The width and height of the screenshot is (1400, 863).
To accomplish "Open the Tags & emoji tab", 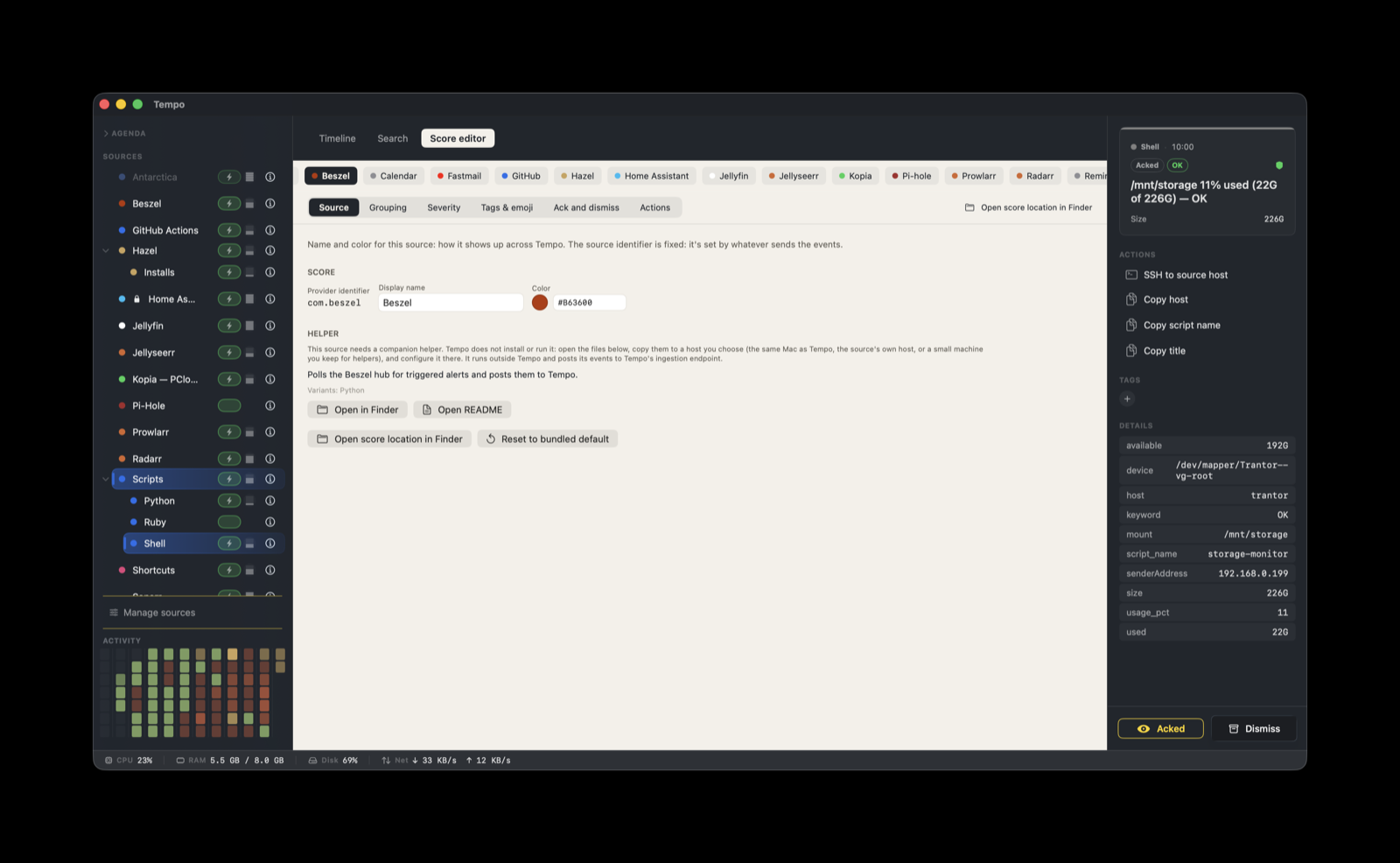I will (x=507, y=207).
